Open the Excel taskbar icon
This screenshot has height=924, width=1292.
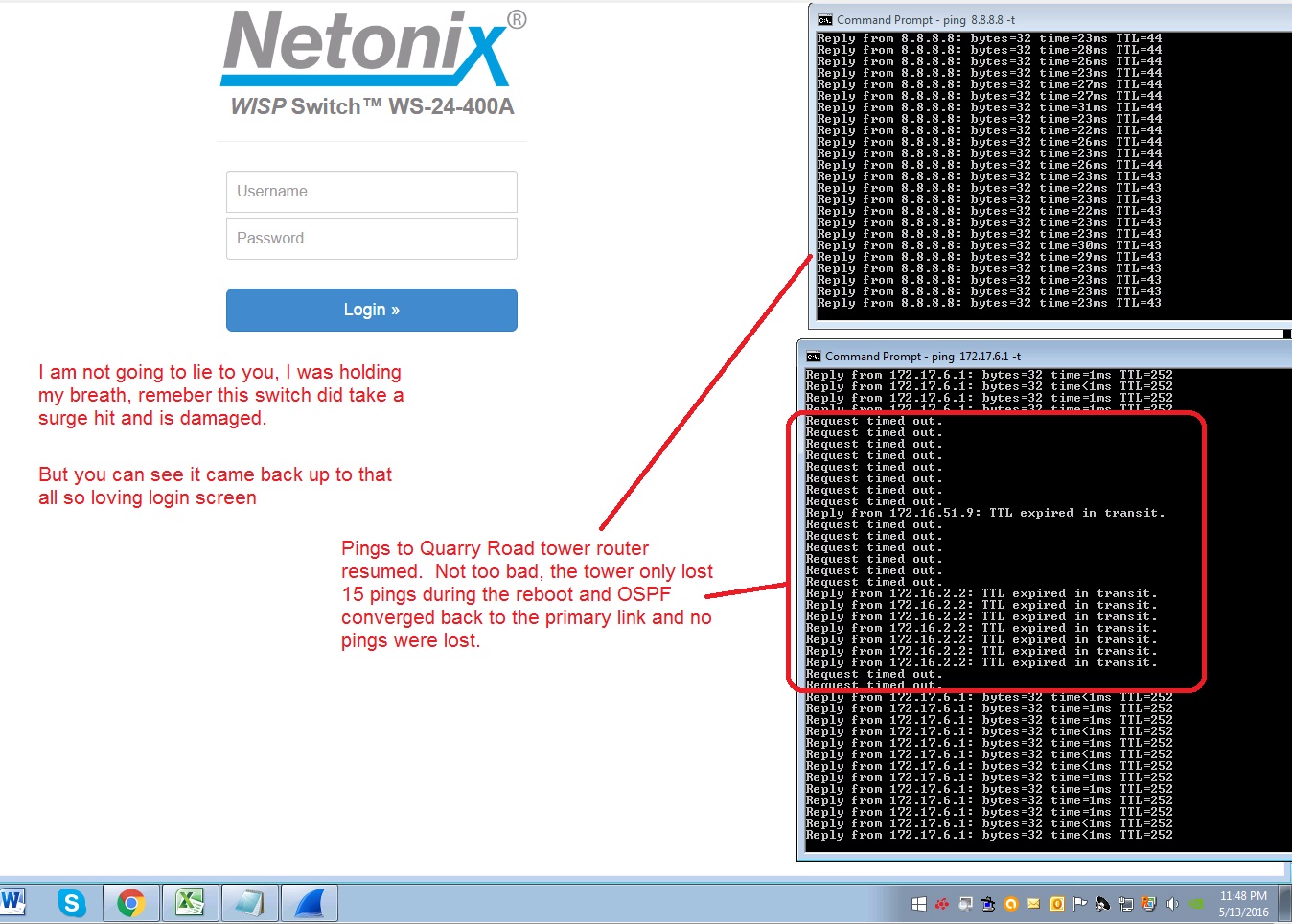190,903
